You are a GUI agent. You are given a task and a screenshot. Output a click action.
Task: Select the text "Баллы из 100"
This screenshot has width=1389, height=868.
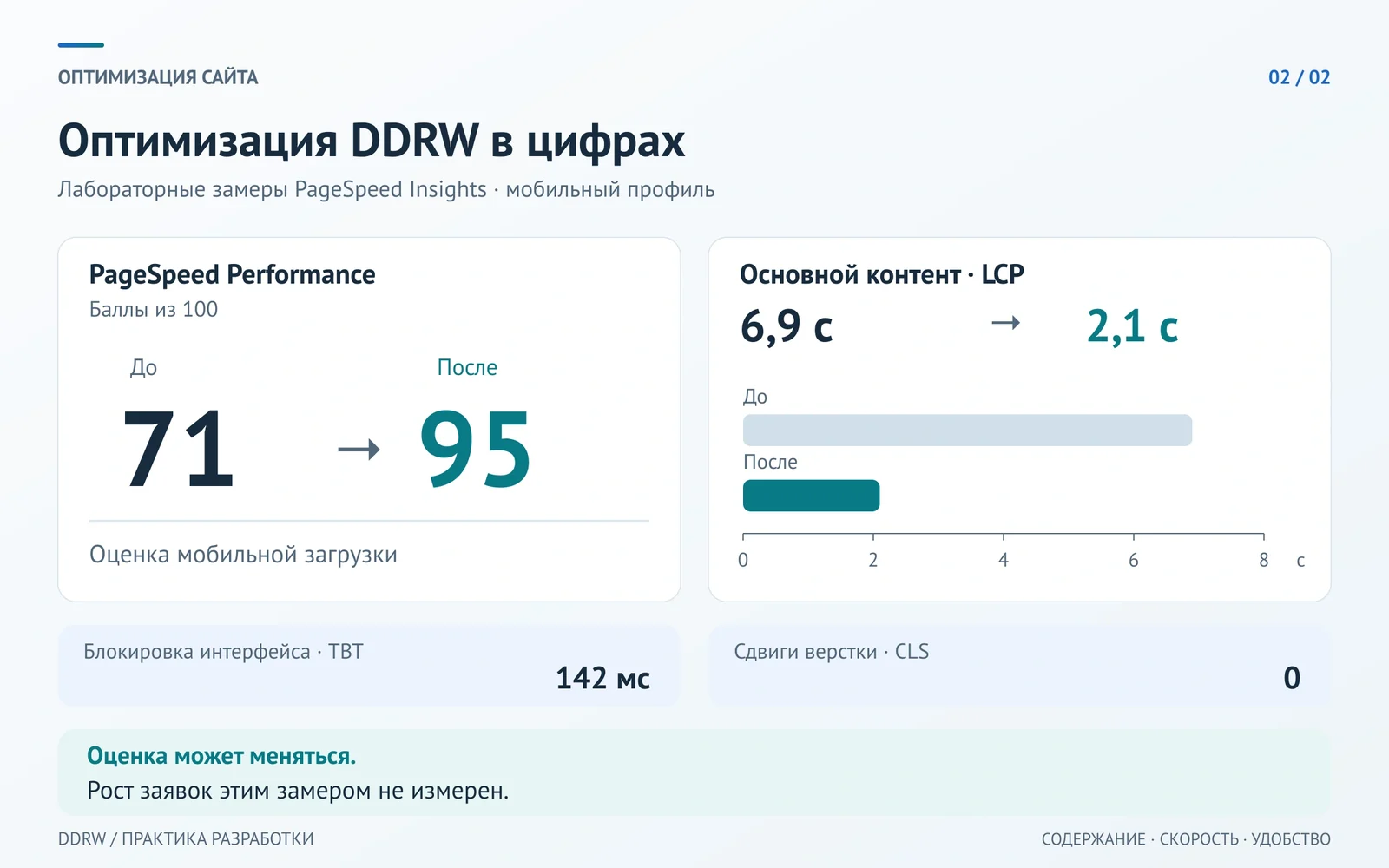point(154,309)
